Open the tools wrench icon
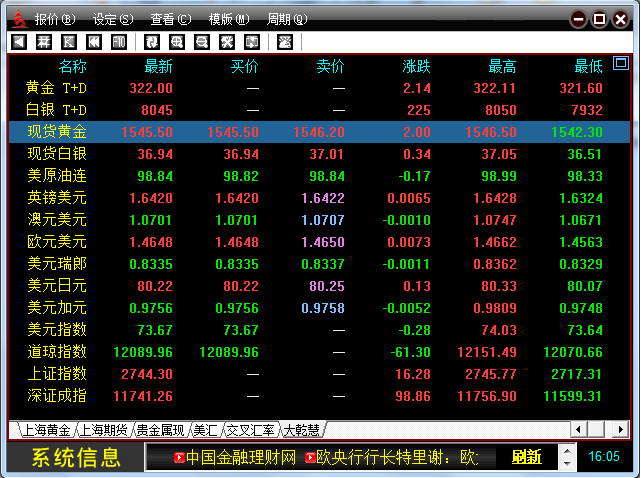The width and height of the screenshot is (641, 478). coord(227,42)
